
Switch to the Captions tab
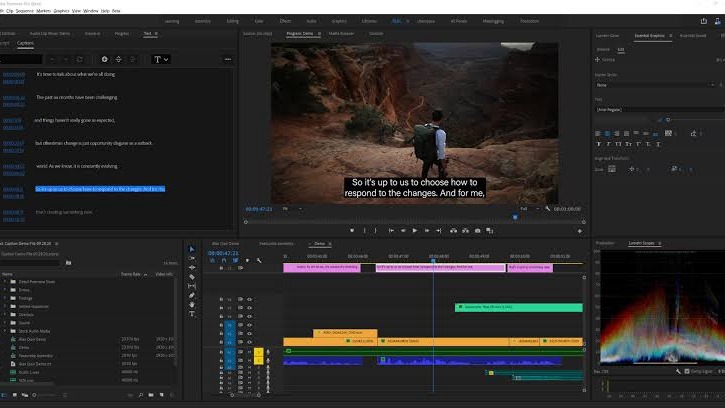coord(25,43)
